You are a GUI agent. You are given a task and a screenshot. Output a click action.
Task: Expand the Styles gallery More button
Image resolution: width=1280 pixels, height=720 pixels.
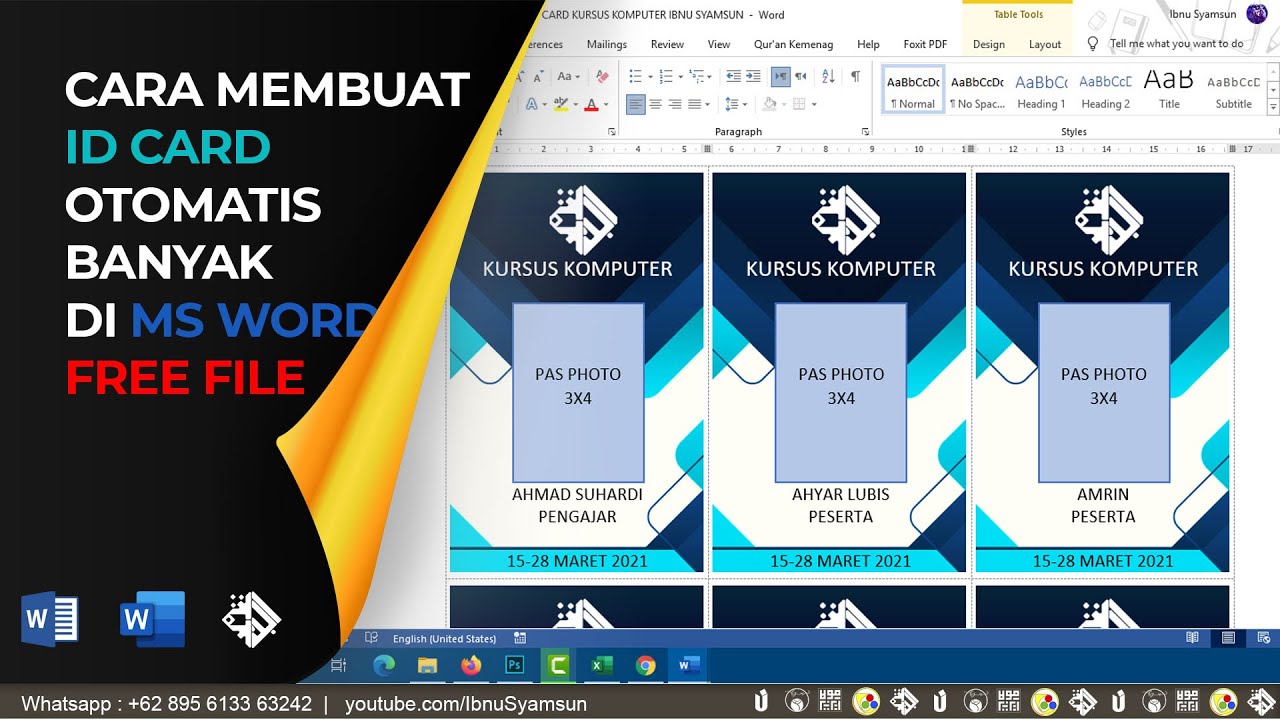coord(1273,106)
